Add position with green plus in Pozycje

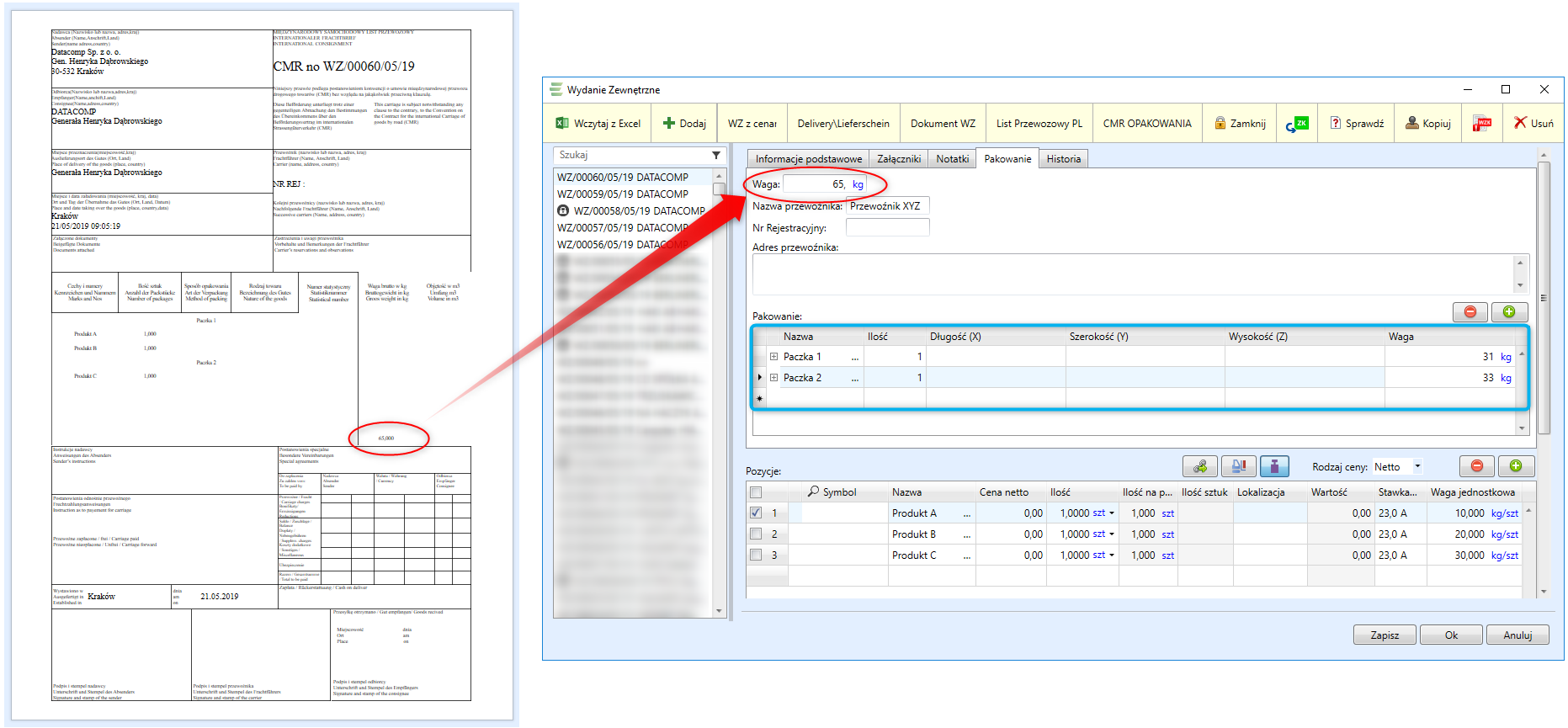[1516, 466]
